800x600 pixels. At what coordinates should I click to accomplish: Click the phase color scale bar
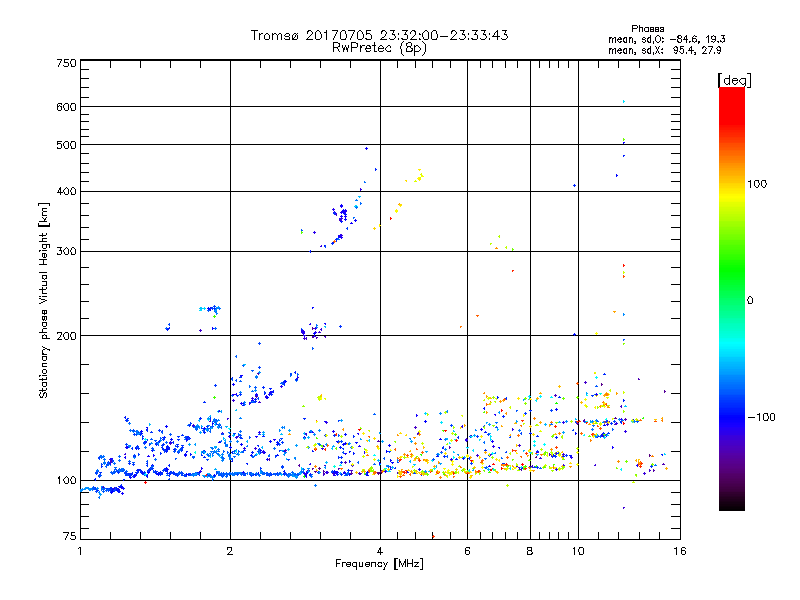(x=732, y=298)
